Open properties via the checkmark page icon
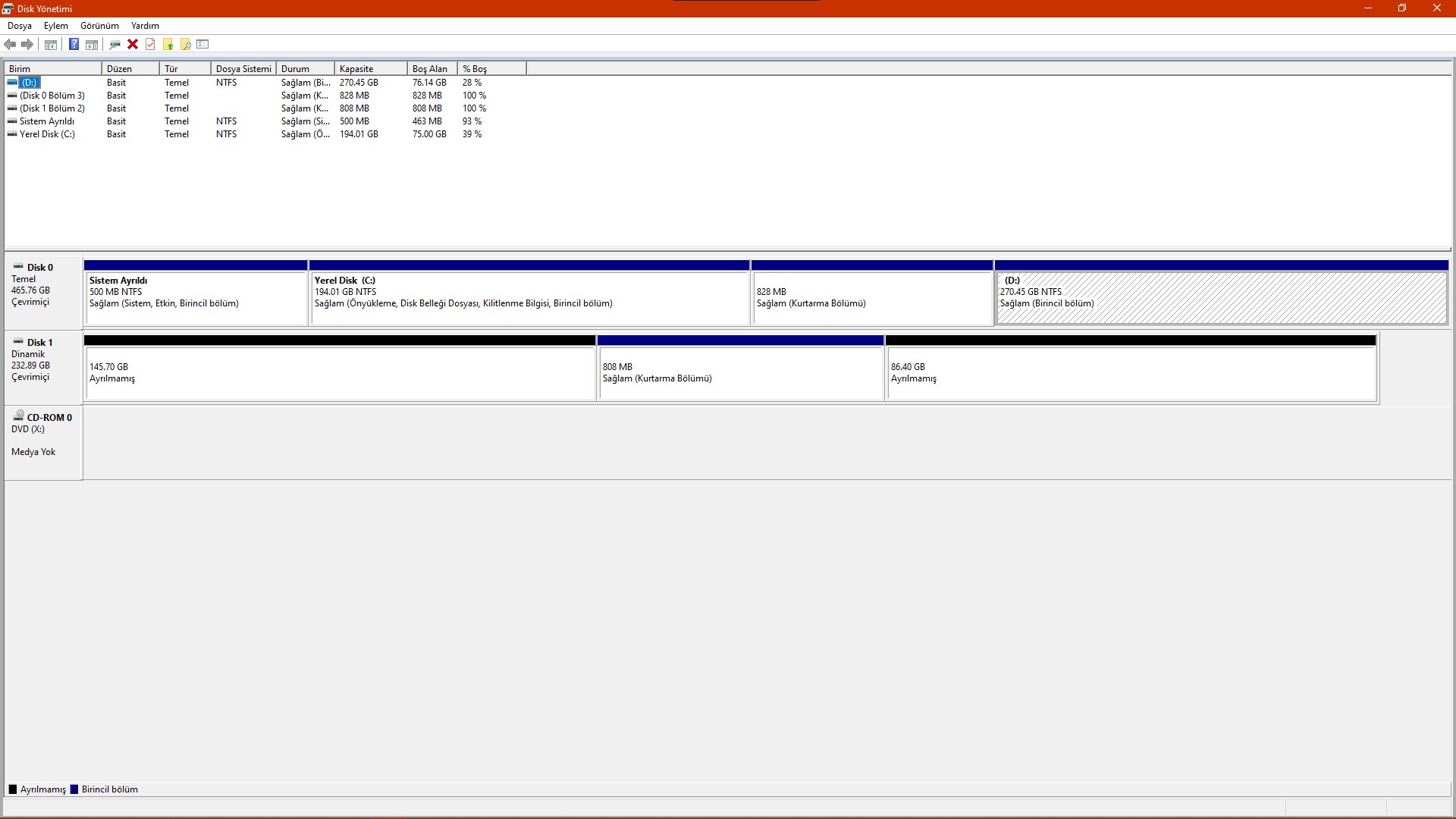Viewport: 1456px width, 819px height. [150, 44]
